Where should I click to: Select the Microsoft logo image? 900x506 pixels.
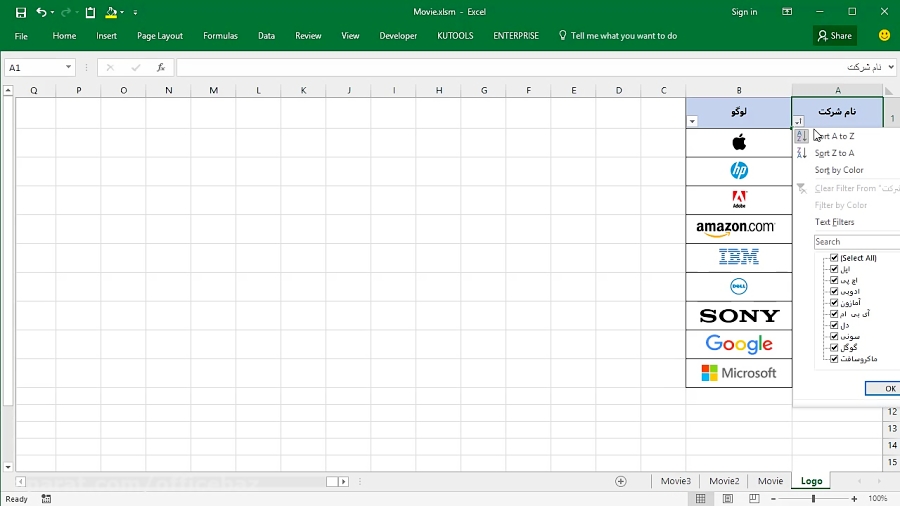pyautogui.click(x=739, y=373)
